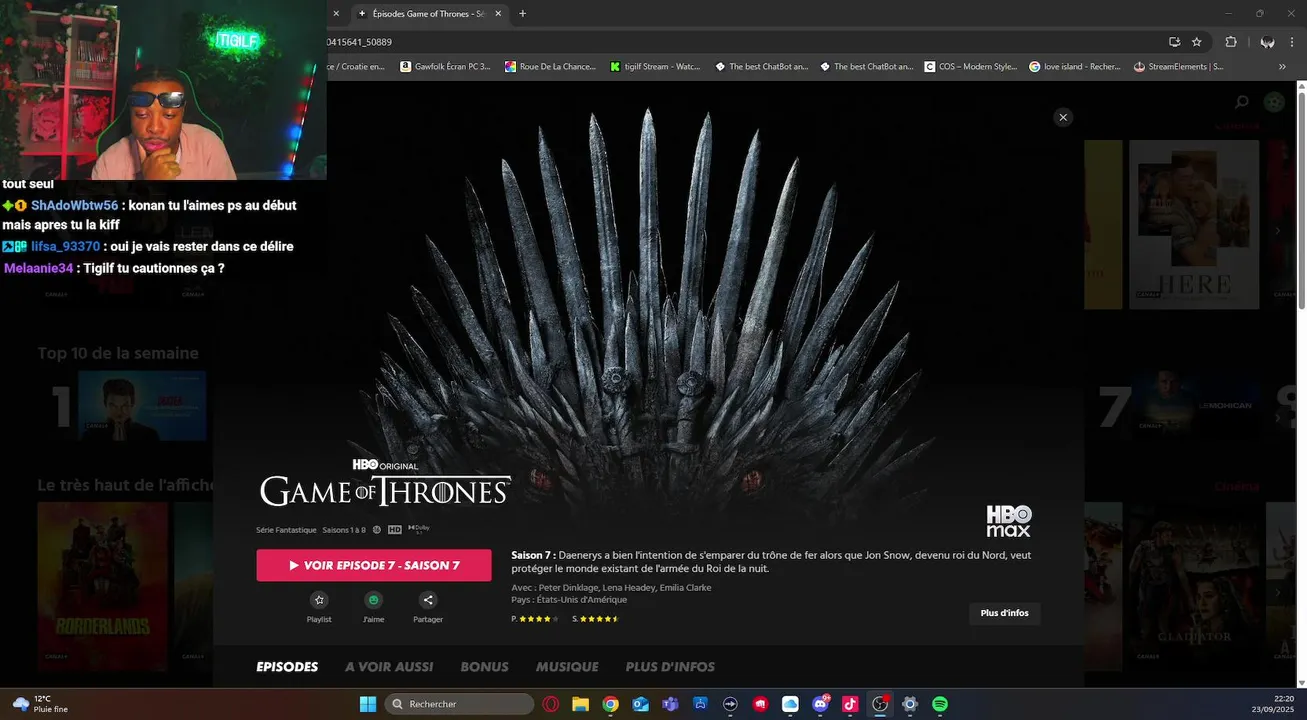Open the MSI red dragon taskbar icon
The height and width of the screenshot is (720, 1307).
760,704
